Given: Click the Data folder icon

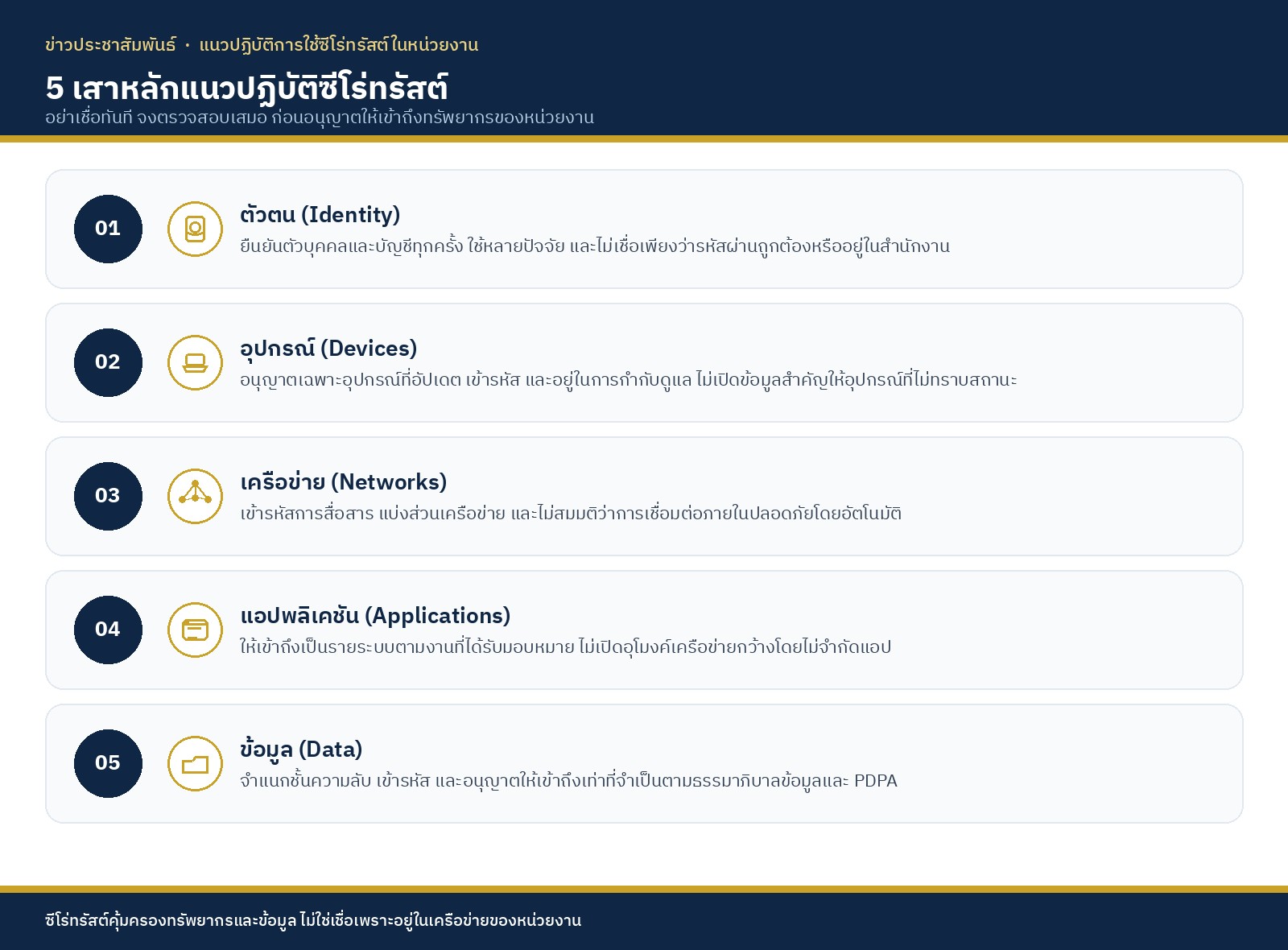Looking at the screenshot, I should coord(195,763).
